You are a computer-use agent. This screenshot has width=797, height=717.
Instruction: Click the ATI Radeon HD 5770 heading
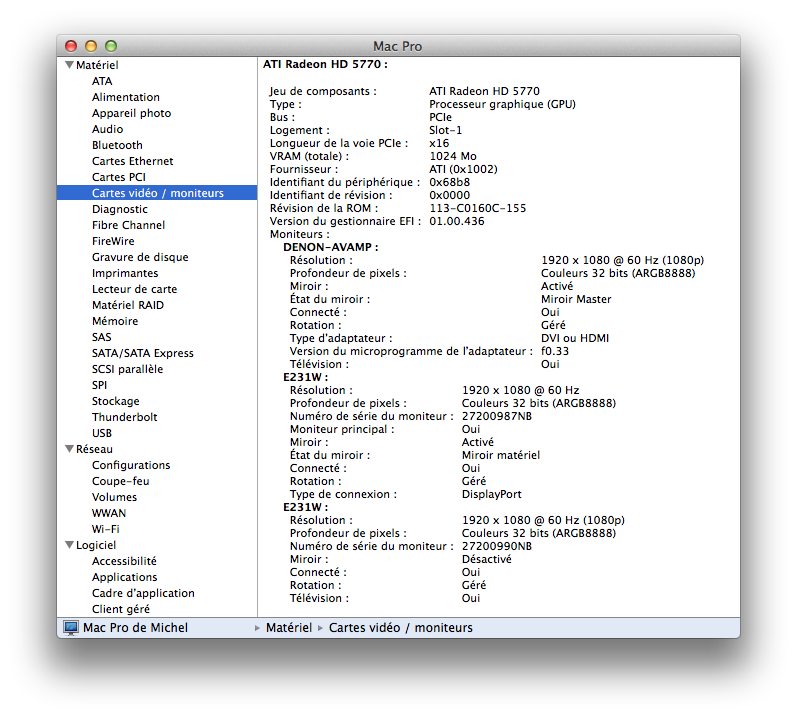point(325,65)
